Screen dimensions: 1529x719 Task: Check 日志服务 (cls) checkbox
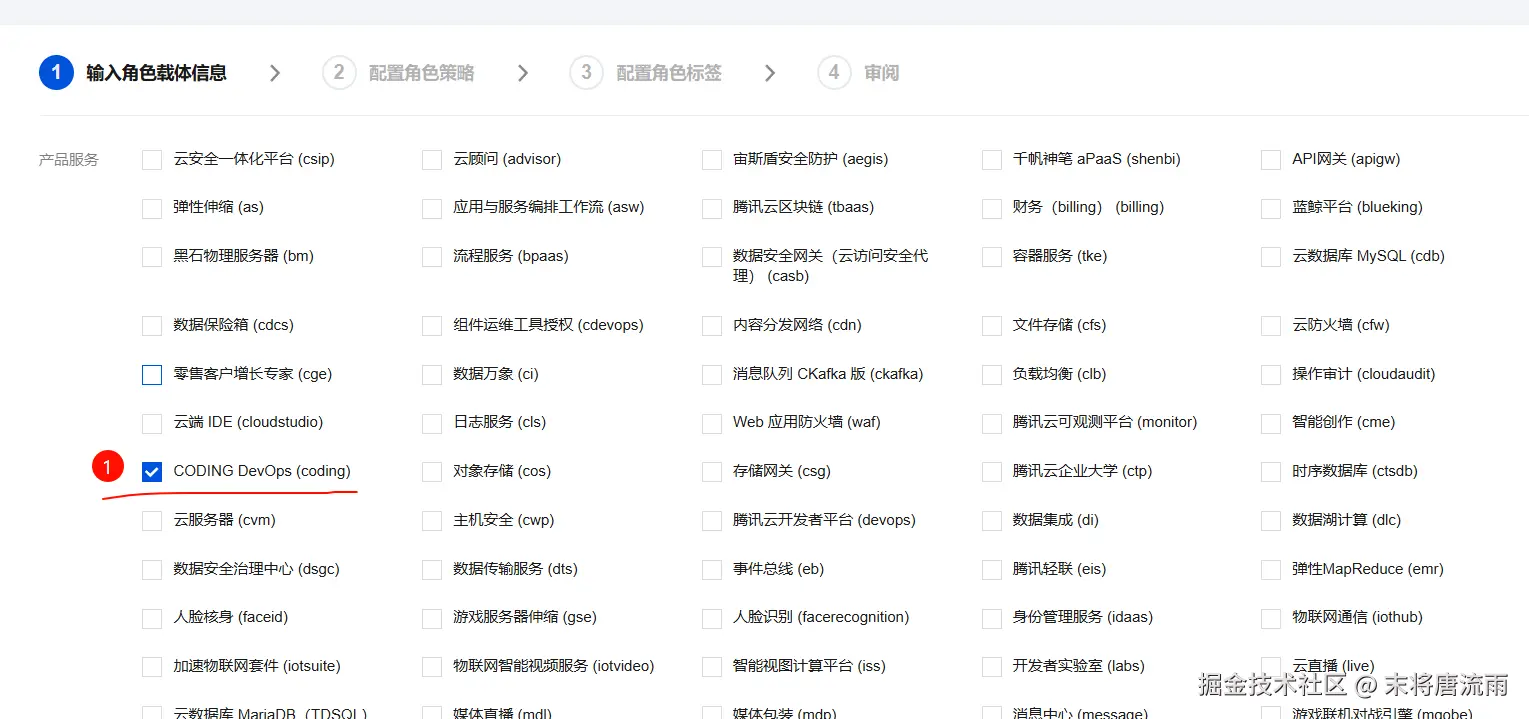[x=432, y=423]
